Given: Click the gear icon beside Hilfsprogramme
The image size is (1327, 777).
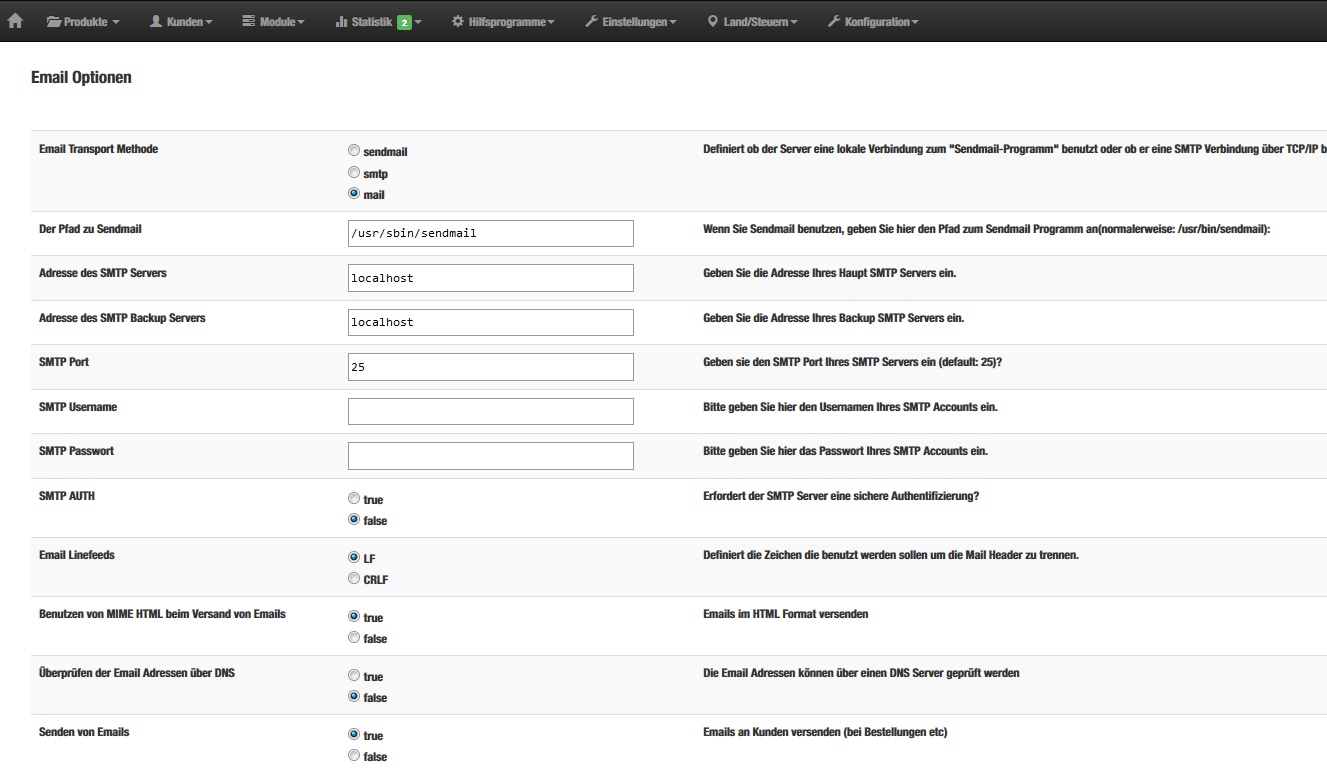Looking at the screenshot, I should pyautogui.click(x=456, y=20).
